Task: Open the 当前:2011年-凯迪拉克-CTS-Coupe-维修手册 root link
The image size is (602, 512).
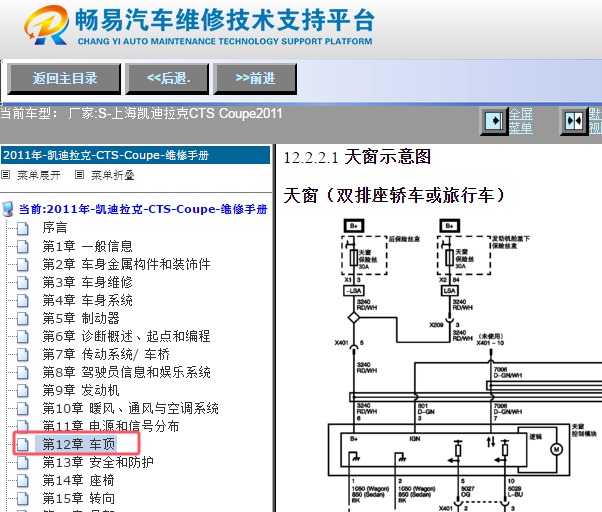Action: [x=143, y=209]
